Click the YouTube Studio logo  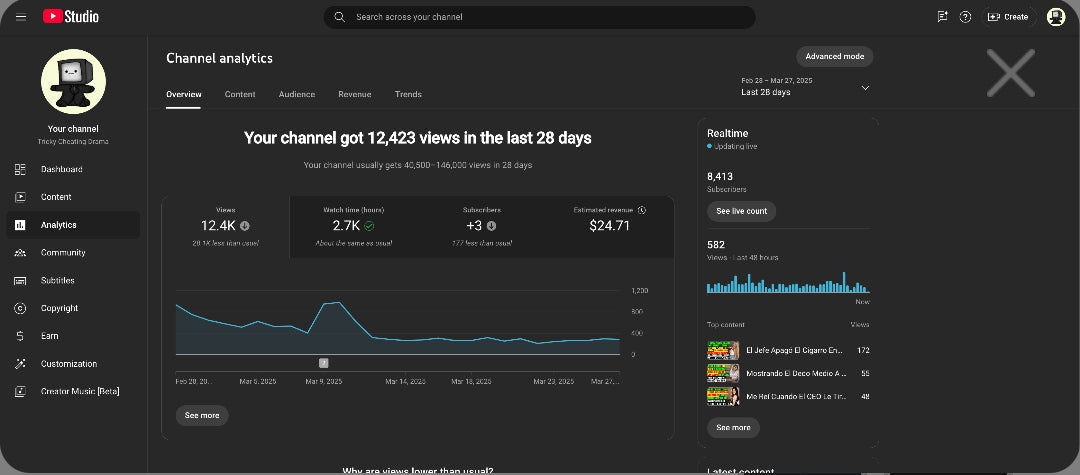coord(71,17)
